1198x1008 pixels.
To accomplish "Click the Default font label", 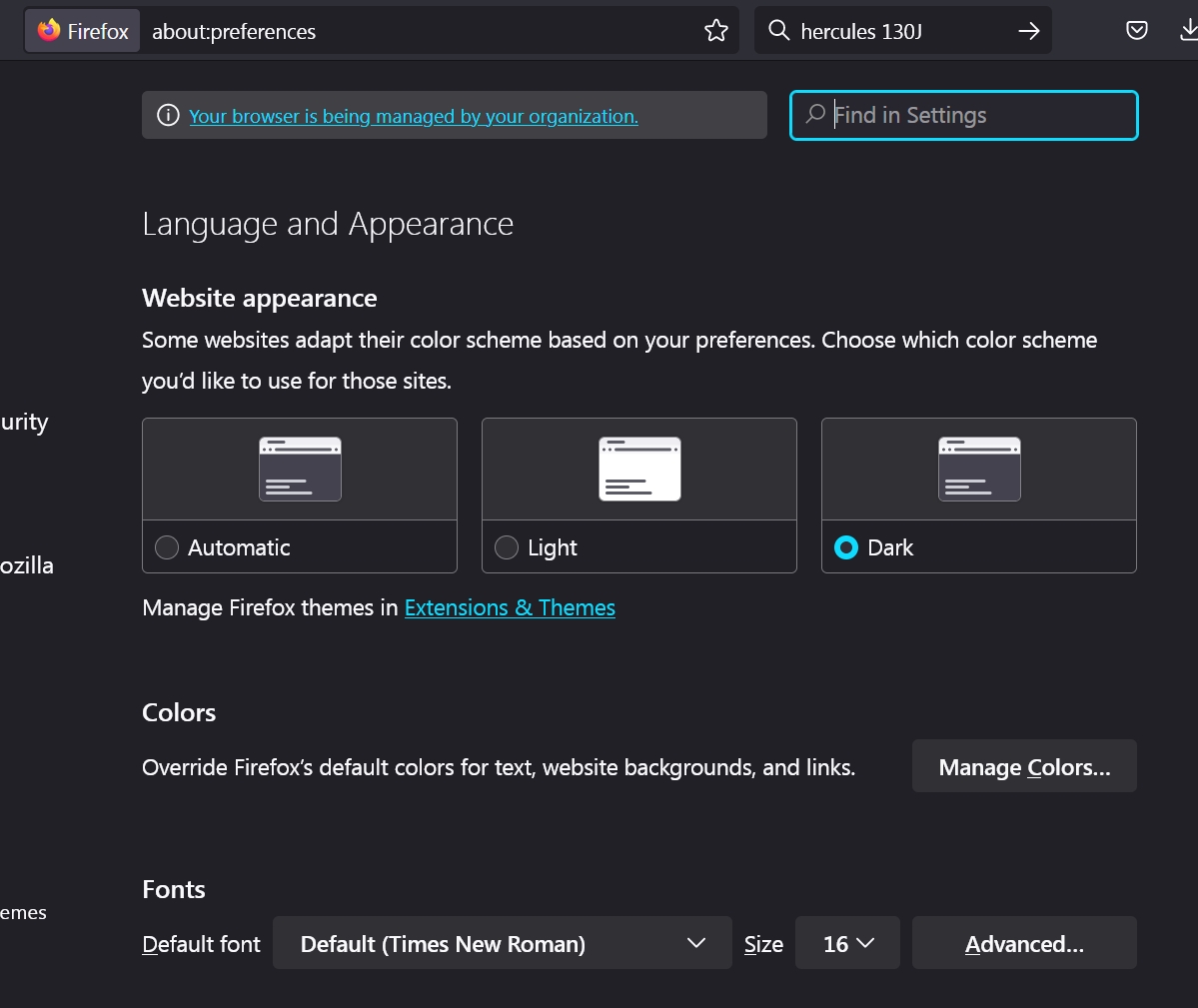I will tap(201, 945).
